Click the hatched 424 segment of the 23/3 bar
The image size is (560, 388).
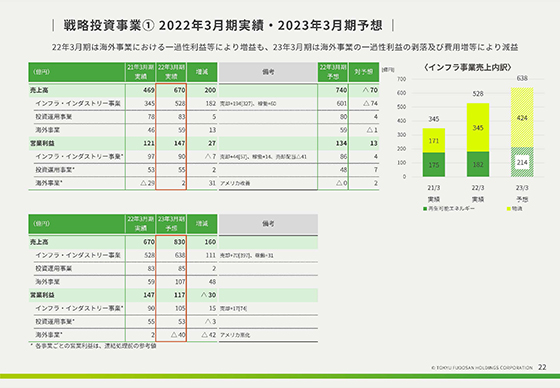[x=522, y=118]
